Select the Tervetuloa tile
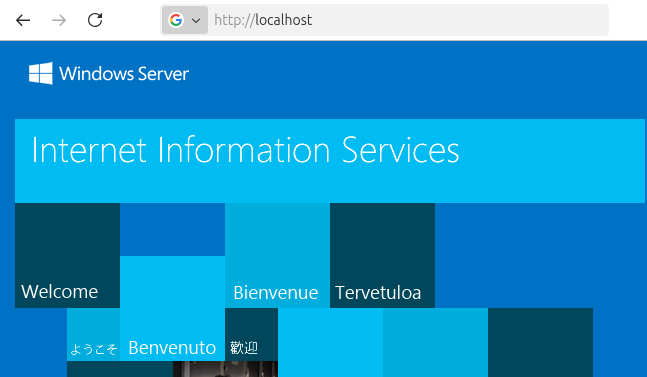647x377 pixels. pos(383,255)
